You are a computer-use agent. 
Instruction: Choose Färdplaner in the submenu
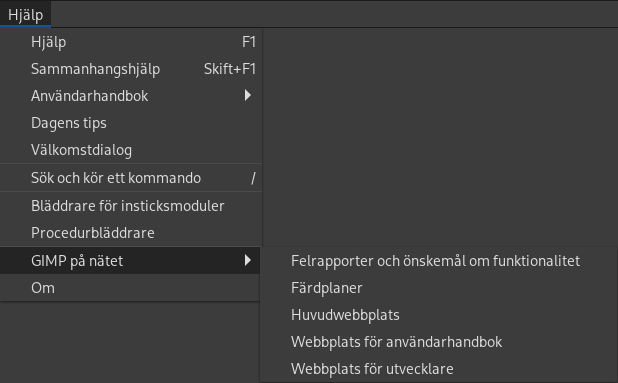pos(439,288)
